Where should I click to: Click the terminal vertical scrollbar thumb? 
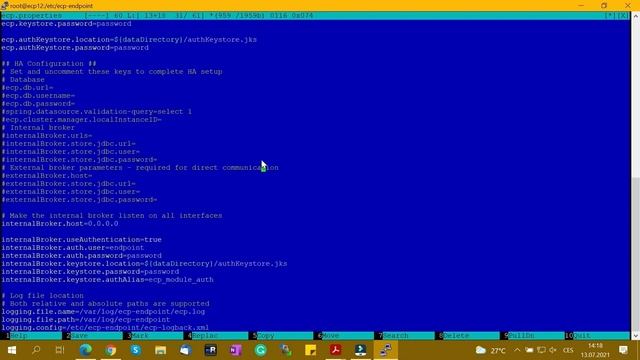tap(635, 253)
